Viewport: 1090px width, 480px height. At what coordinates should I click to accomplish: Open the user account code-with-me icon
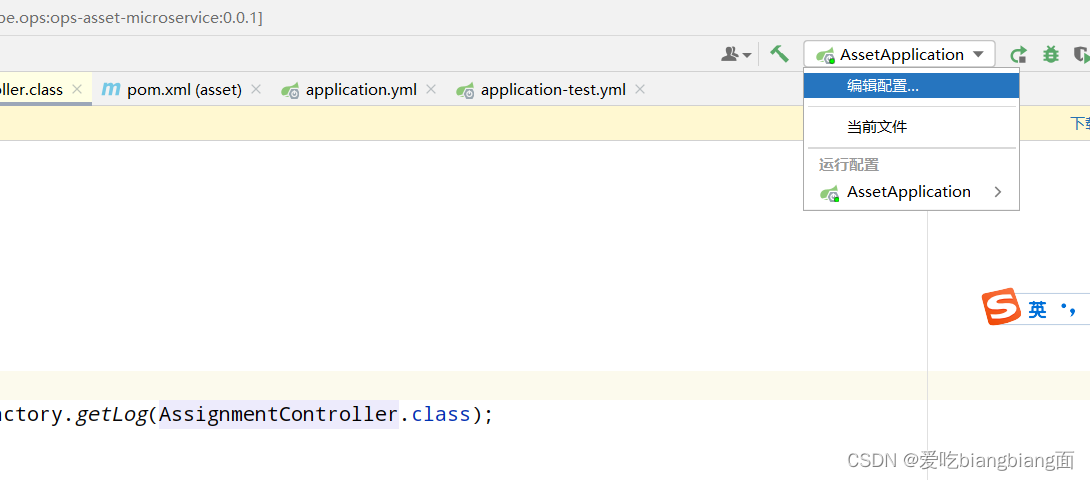tap(736, 54)
